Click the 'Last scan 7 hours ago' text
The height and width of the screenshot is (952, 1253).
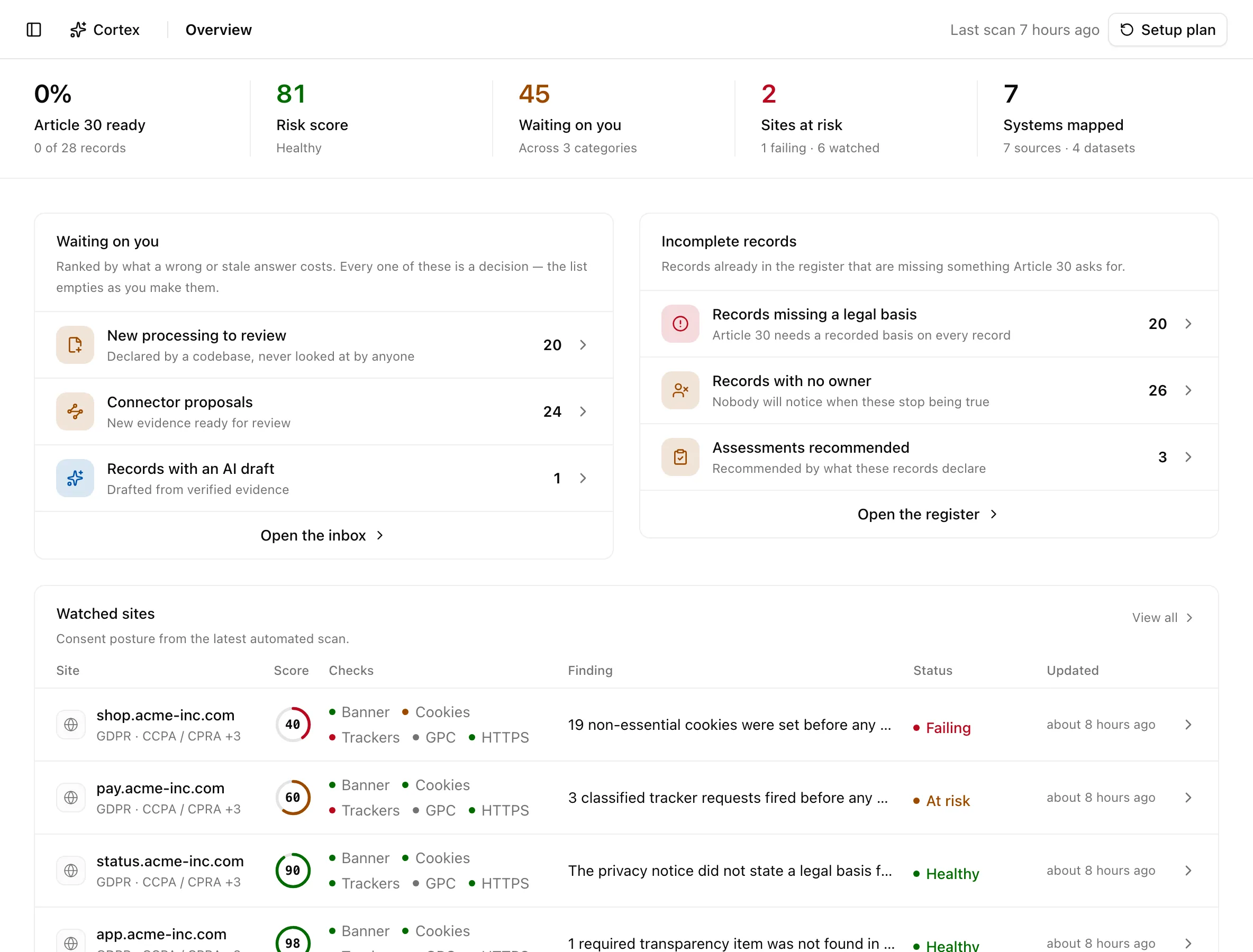click(1024, 30)
